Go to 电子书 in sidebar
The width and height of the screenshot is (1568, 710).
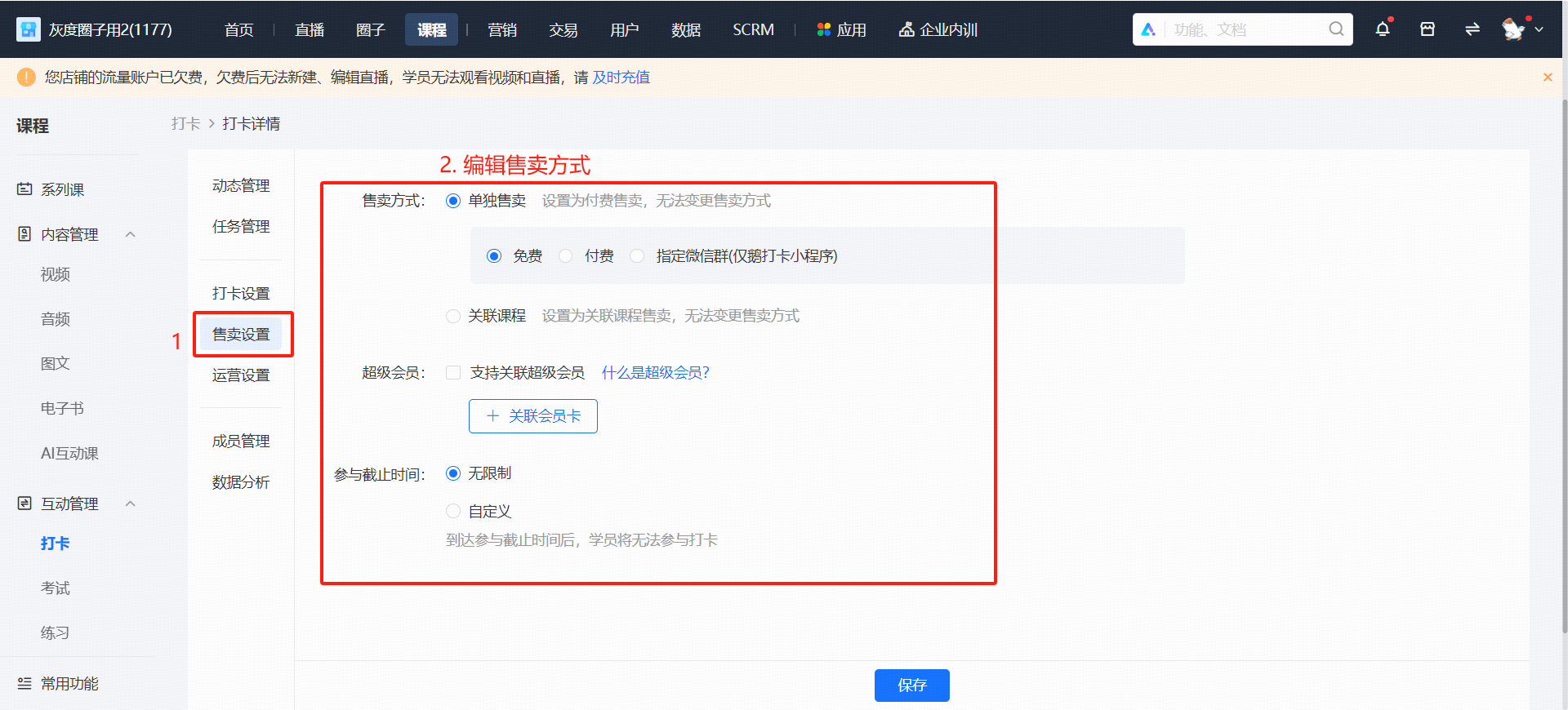[62, 409]
